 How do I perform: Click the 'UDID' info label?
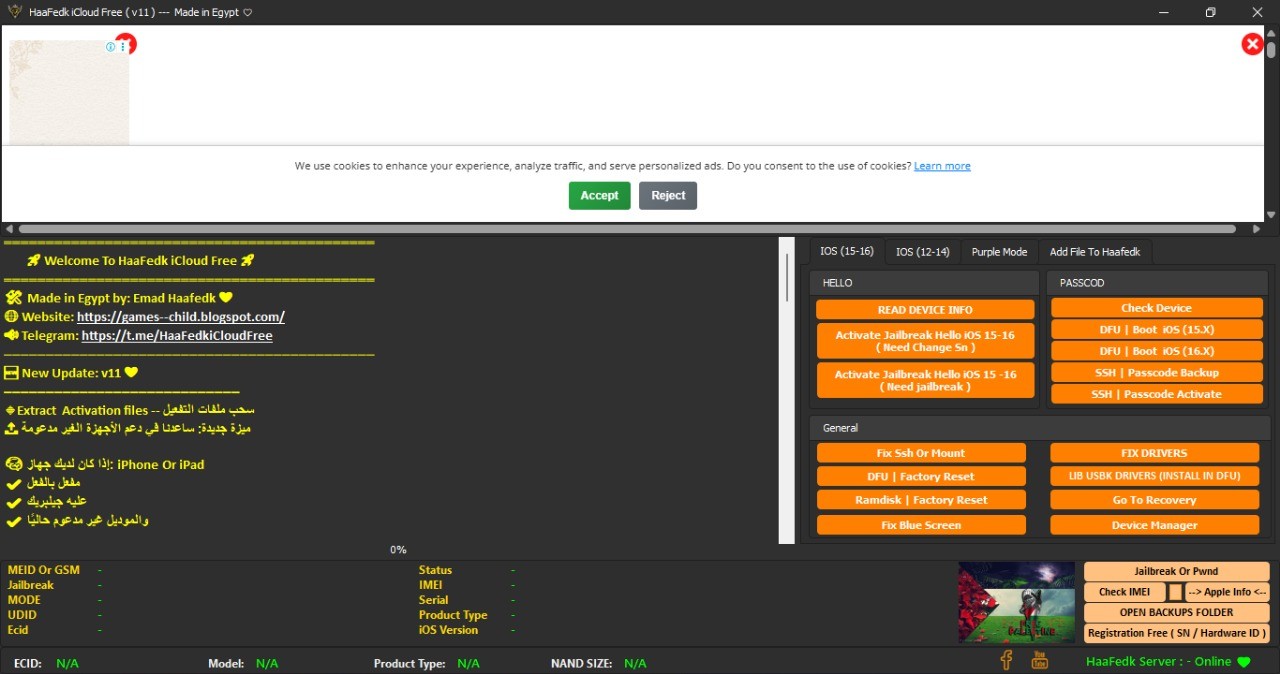[22, 615]
